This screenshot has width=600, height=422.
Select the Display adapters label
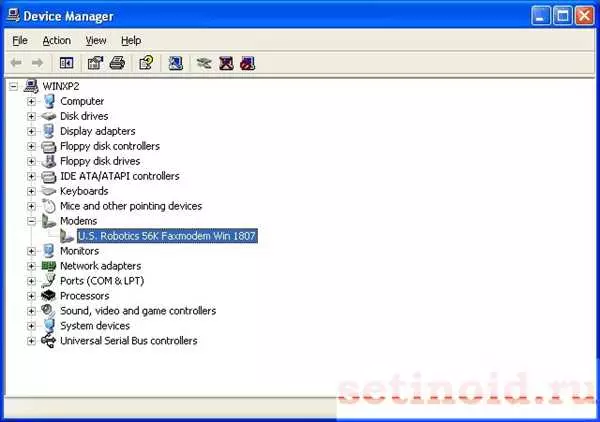click(98, 131)
